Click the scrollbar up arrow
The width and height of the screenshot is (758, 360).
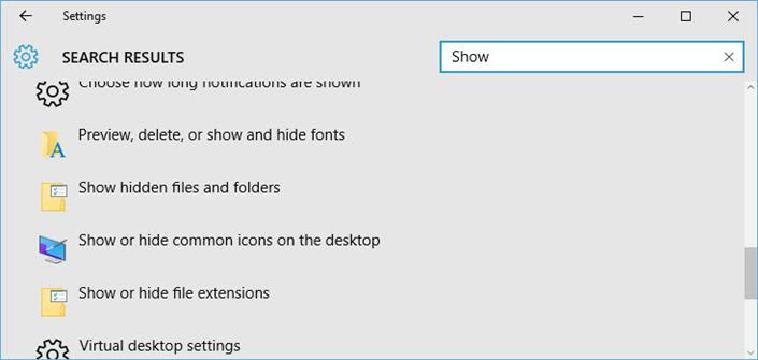tap(750, 87)
